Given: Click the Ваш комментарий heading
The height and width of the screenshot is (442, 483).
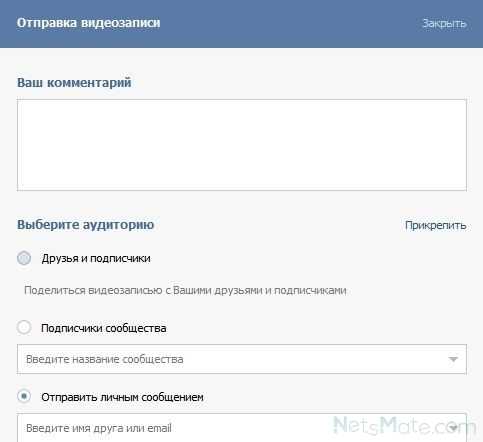Looking at the screenshot, I should pos(74,83).
